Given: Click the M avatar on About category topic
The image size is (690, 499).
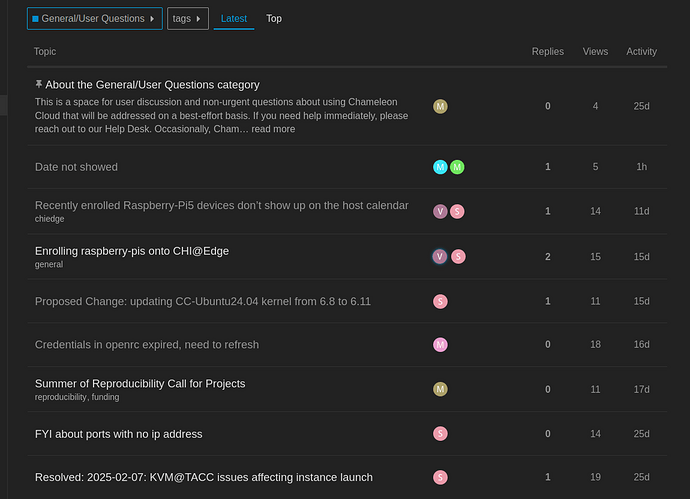Looking at the screenshot, I should 440,106.
